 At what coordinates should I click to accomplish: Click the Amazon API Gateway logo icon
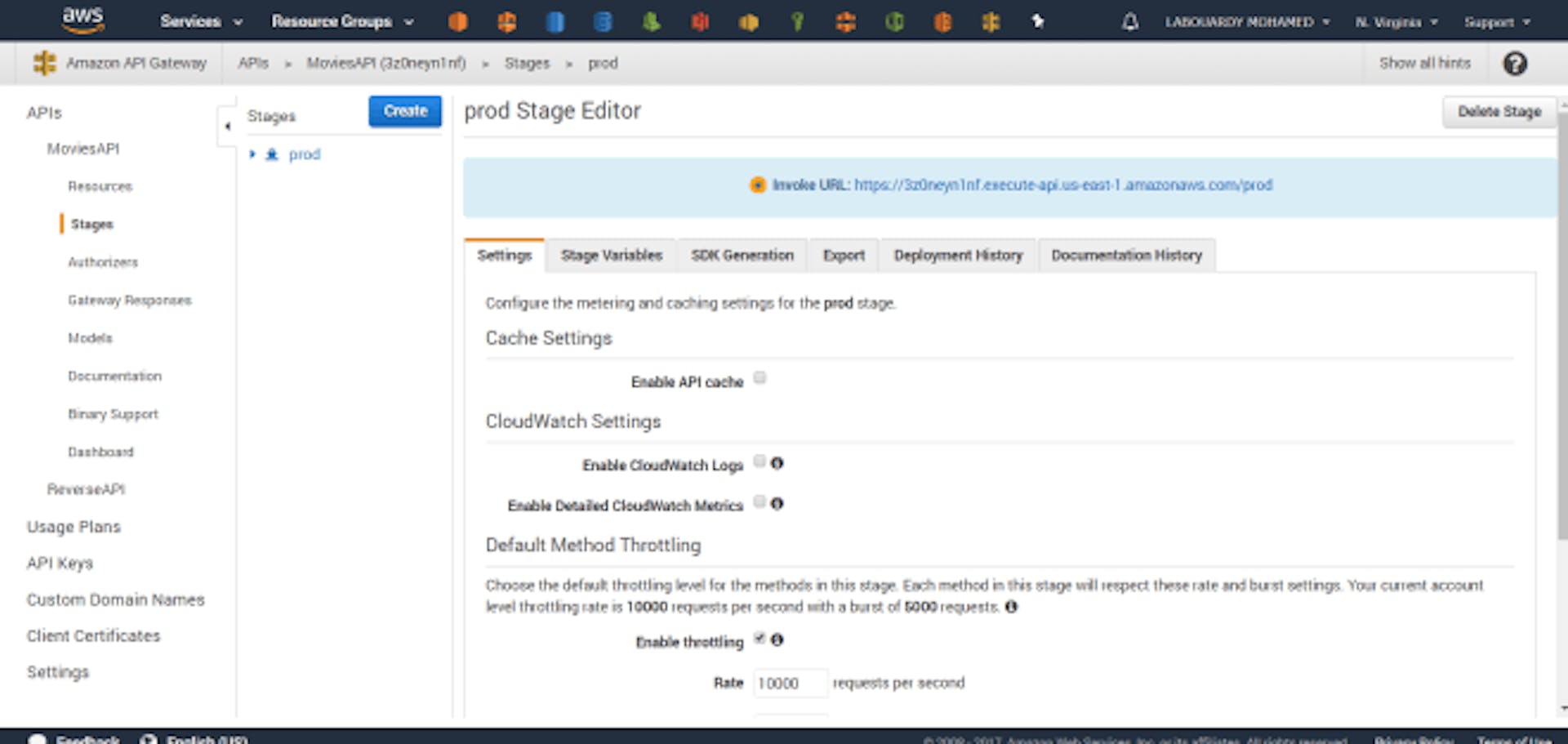tap(44, 63)
